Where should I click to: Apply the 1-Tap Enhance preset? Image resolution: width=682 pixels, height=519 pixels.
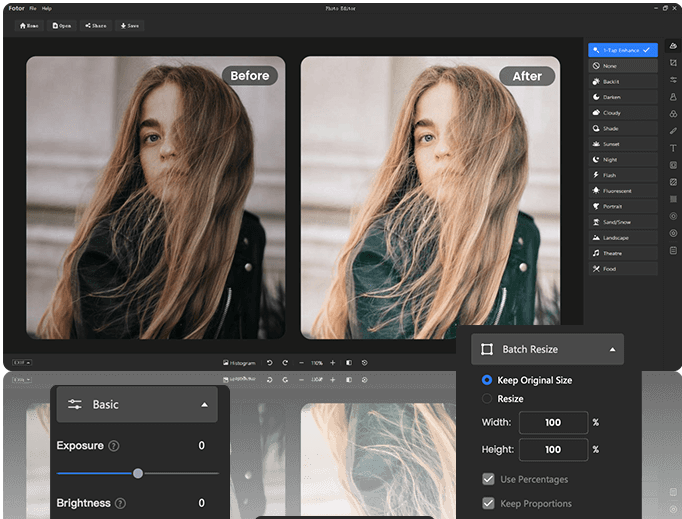[x=623, y=50]
